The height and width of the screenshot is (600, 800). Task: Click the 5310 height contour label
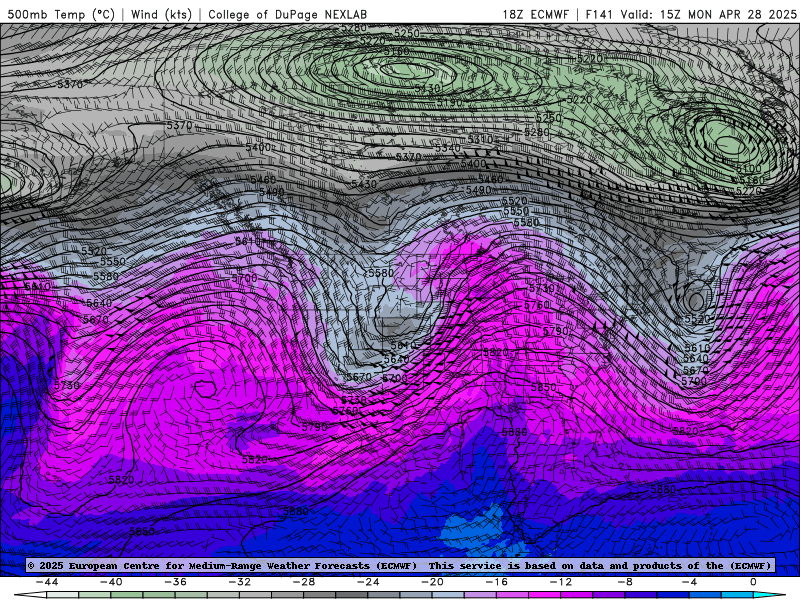click(480, 139)
